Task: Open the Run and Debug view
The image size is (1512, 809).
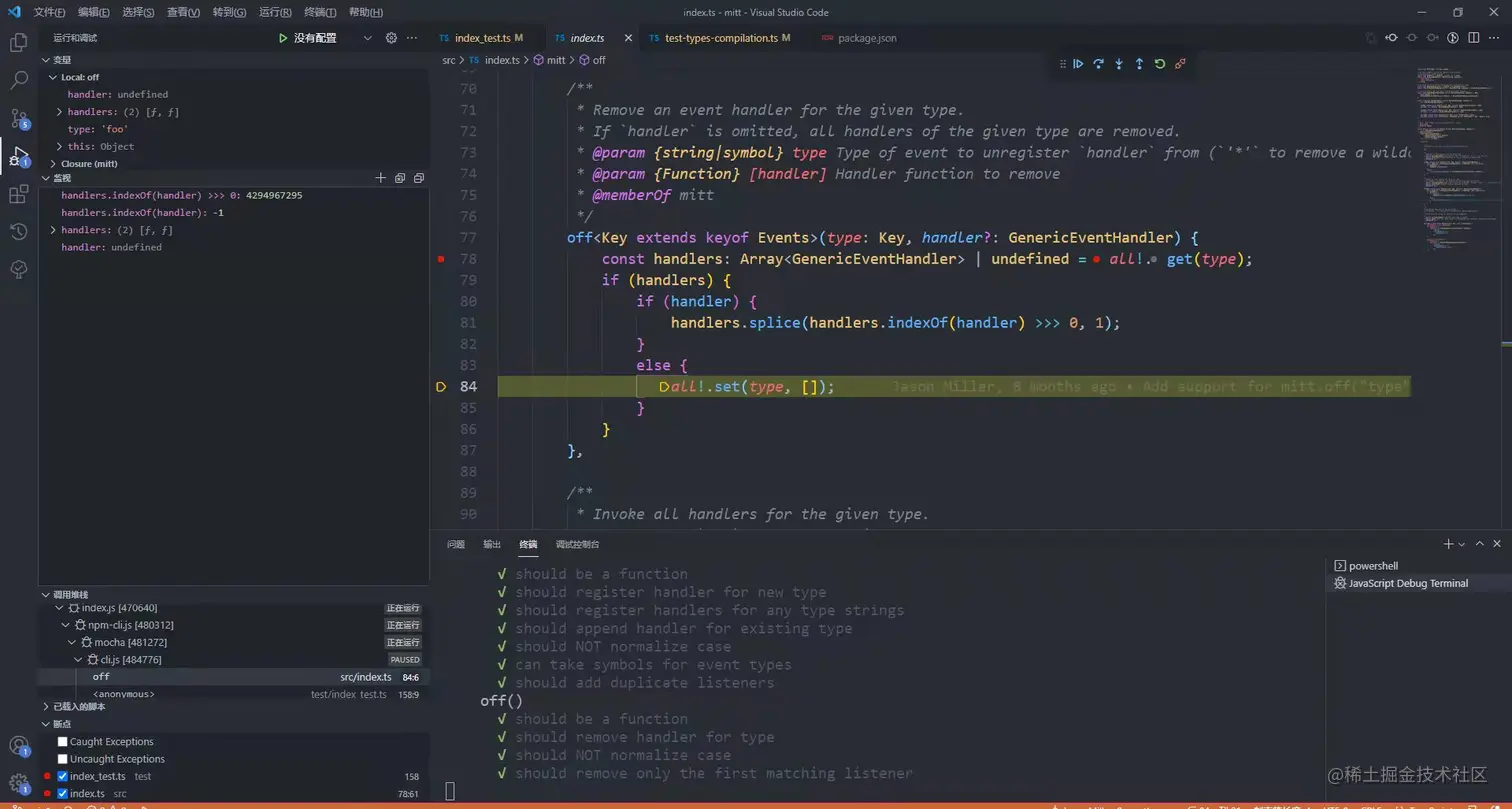Action: (19, 156)
